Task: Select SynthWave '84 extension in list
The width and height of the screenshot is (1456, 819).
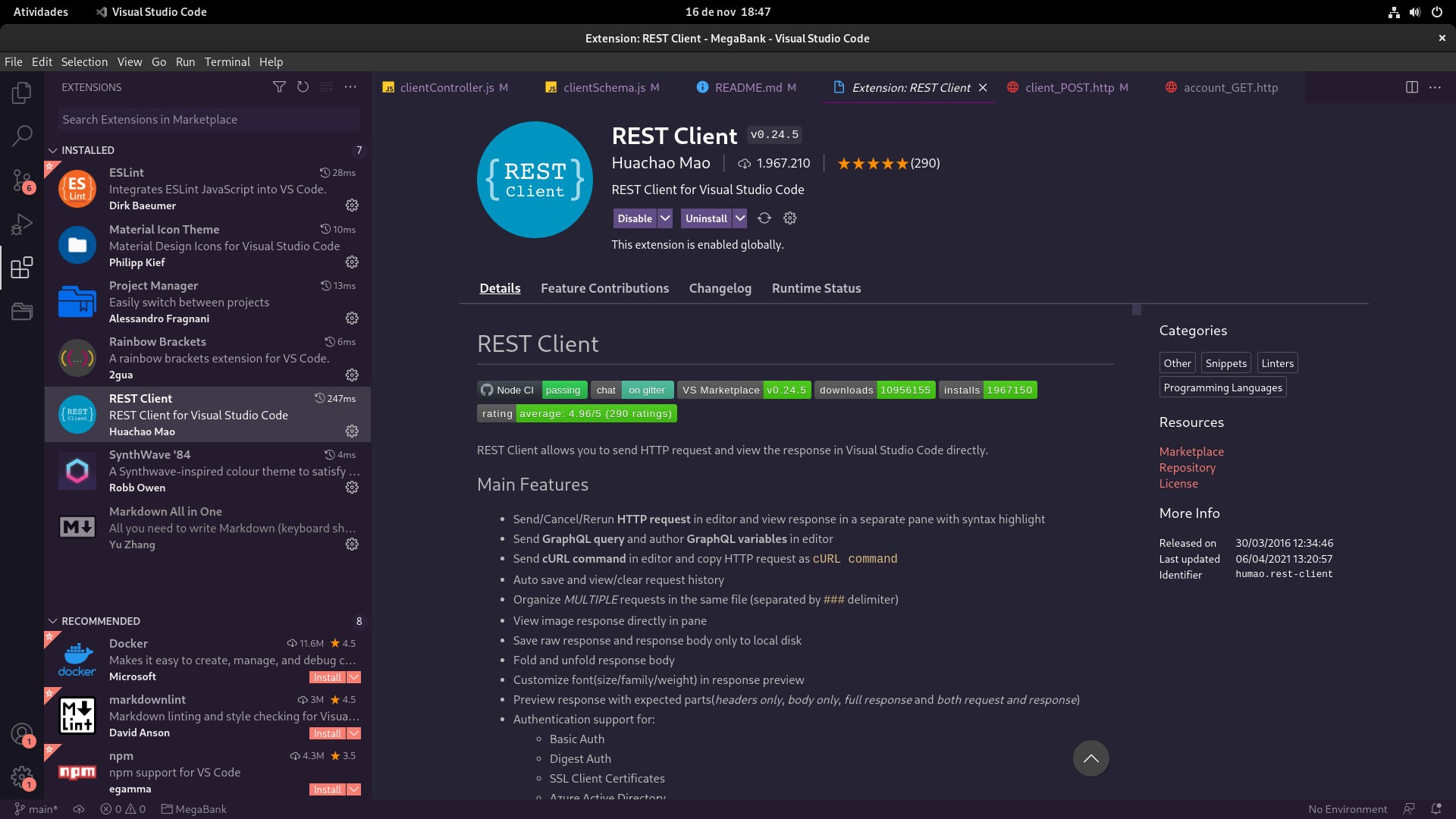Action: click(207, 471)
